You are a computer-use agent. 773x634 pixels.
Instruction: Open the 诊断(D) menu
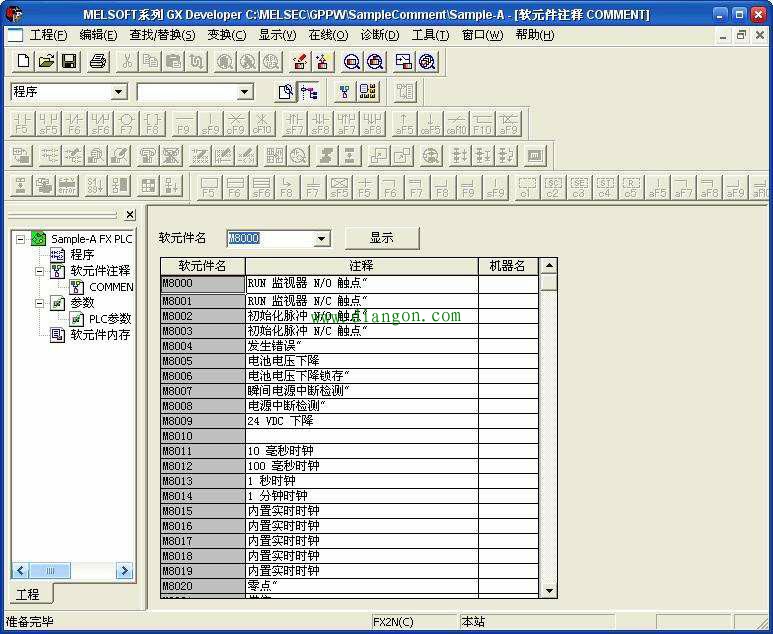[x=380, y=35]
